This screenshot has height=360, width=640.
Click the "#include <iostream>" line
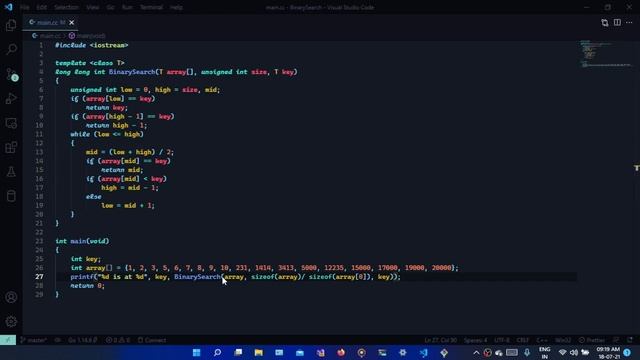pyautogui.click(x=92, y=45)
